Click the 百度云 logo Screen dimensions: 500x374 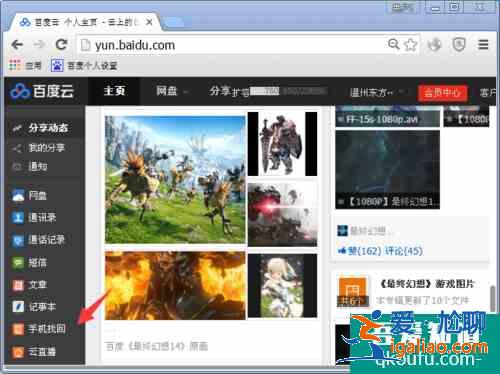coord(42,91)
